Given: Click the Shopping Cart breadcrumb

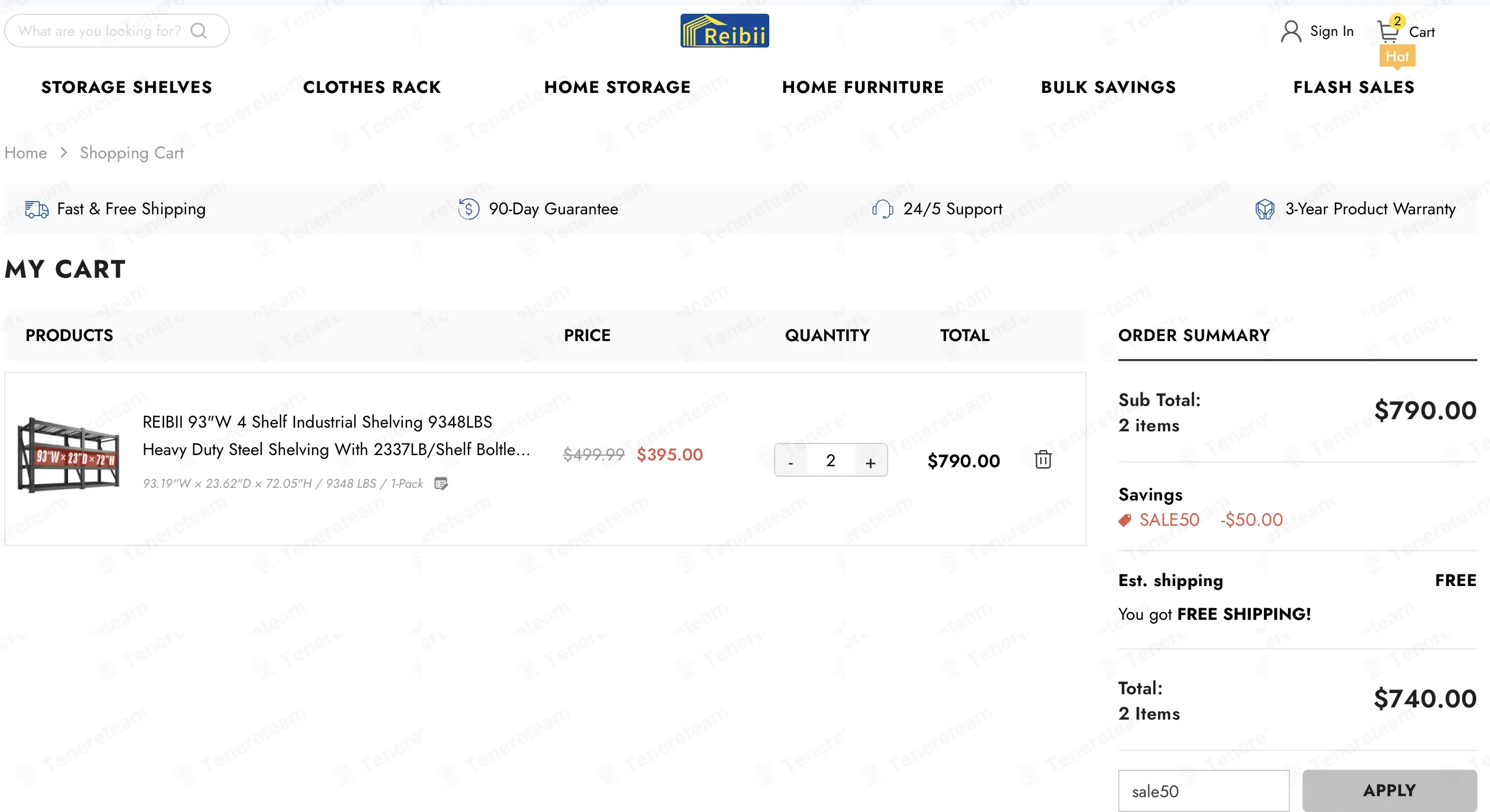Looking at the screenshot, I should tap(132, 153).
